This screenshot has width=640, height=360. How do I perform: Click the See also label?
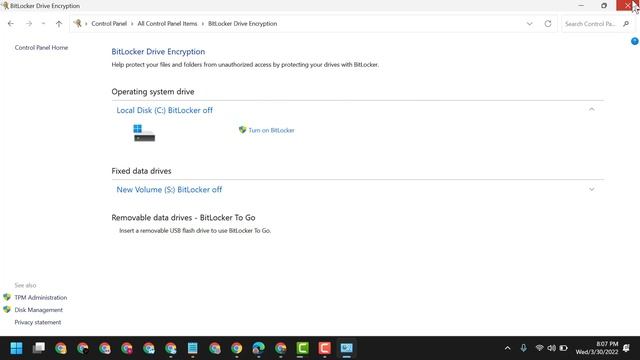tap(25, 285)
